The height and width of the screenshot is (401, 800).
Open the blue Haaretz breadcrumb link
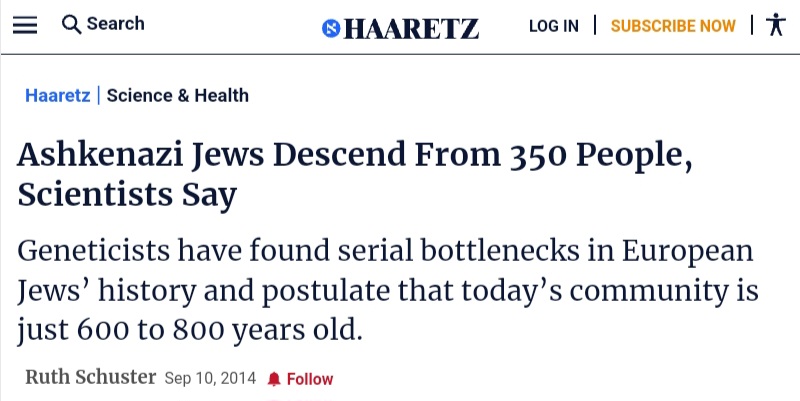pyautogui.click(x=58, y=95)
